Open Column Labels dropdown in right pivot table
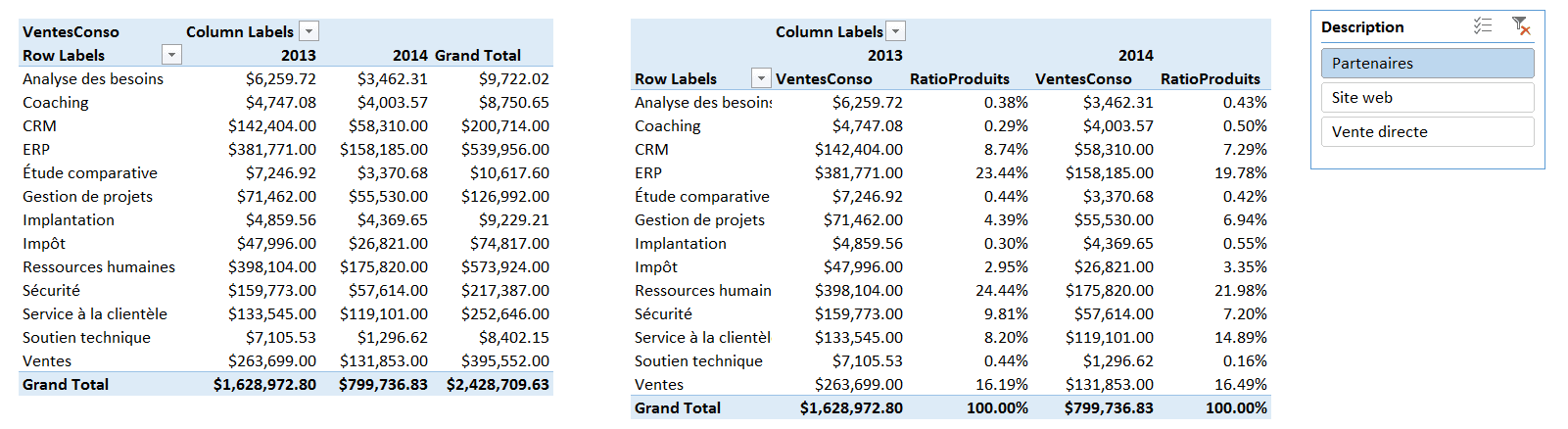This screenshot has height=429, width=1568. [x=896, y=31]
